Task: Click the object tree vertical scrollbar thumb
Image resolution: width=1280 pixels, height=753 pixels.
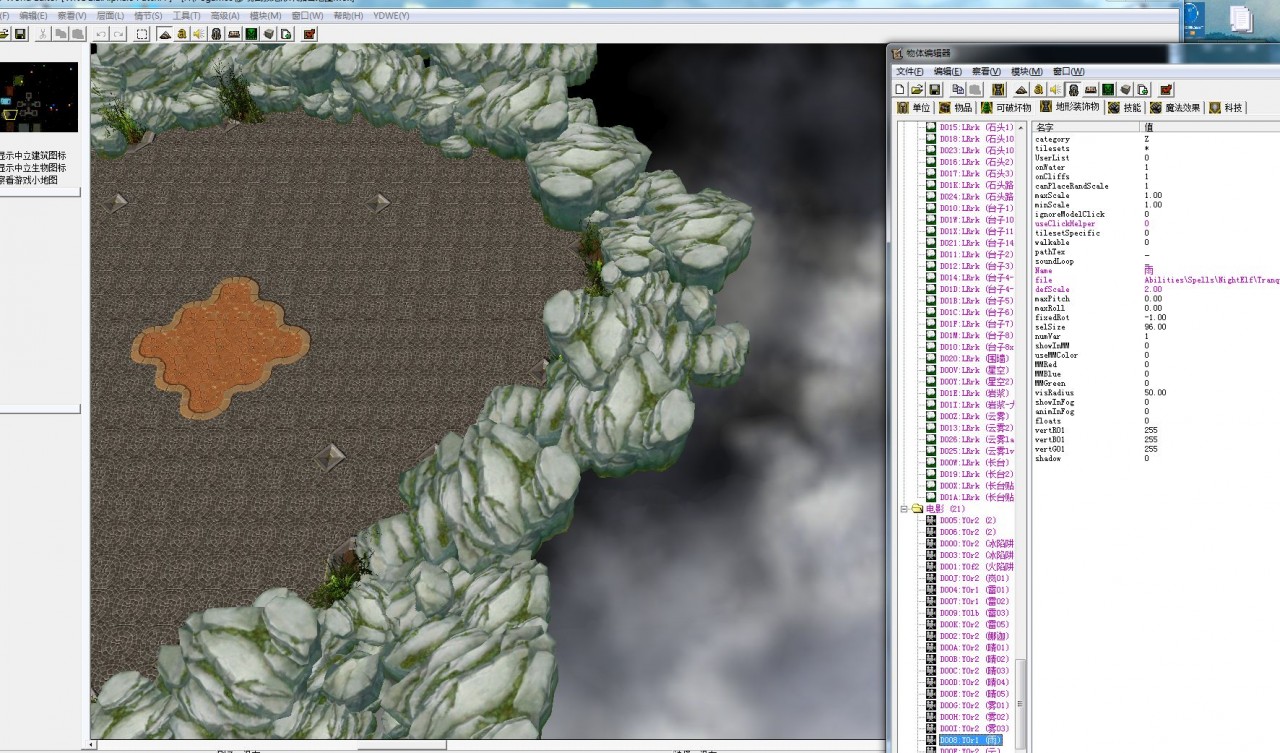Action: pyautogui.click(x=1021, y=702)
